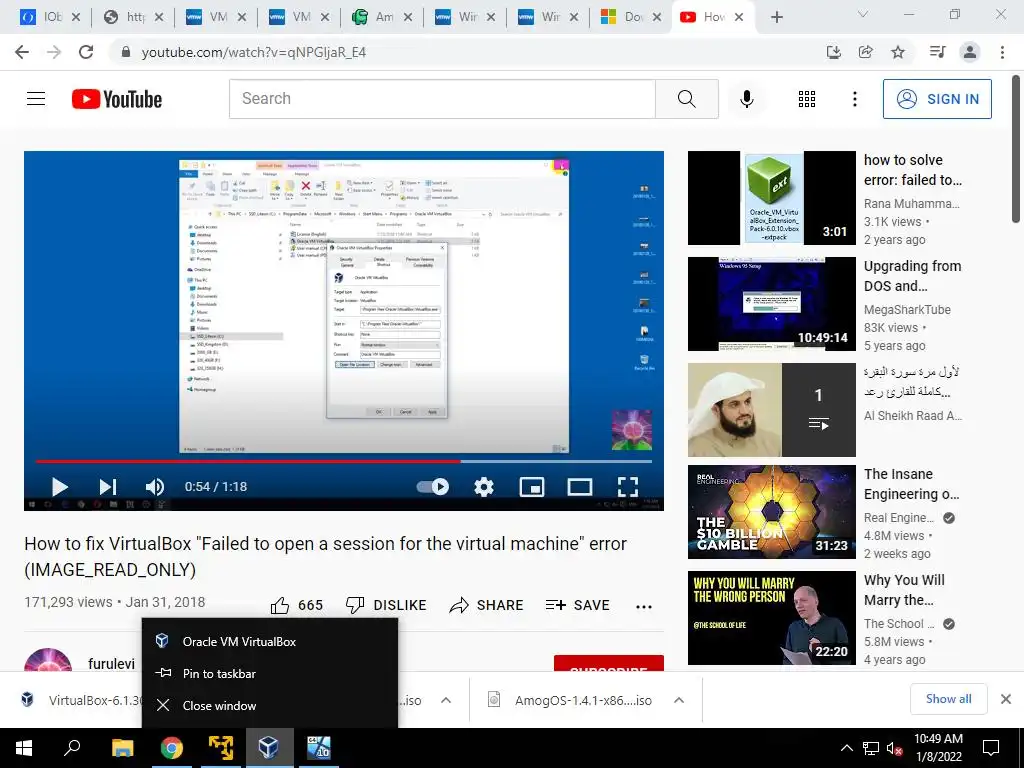Switch to theater mode

(x=579, y=487)
